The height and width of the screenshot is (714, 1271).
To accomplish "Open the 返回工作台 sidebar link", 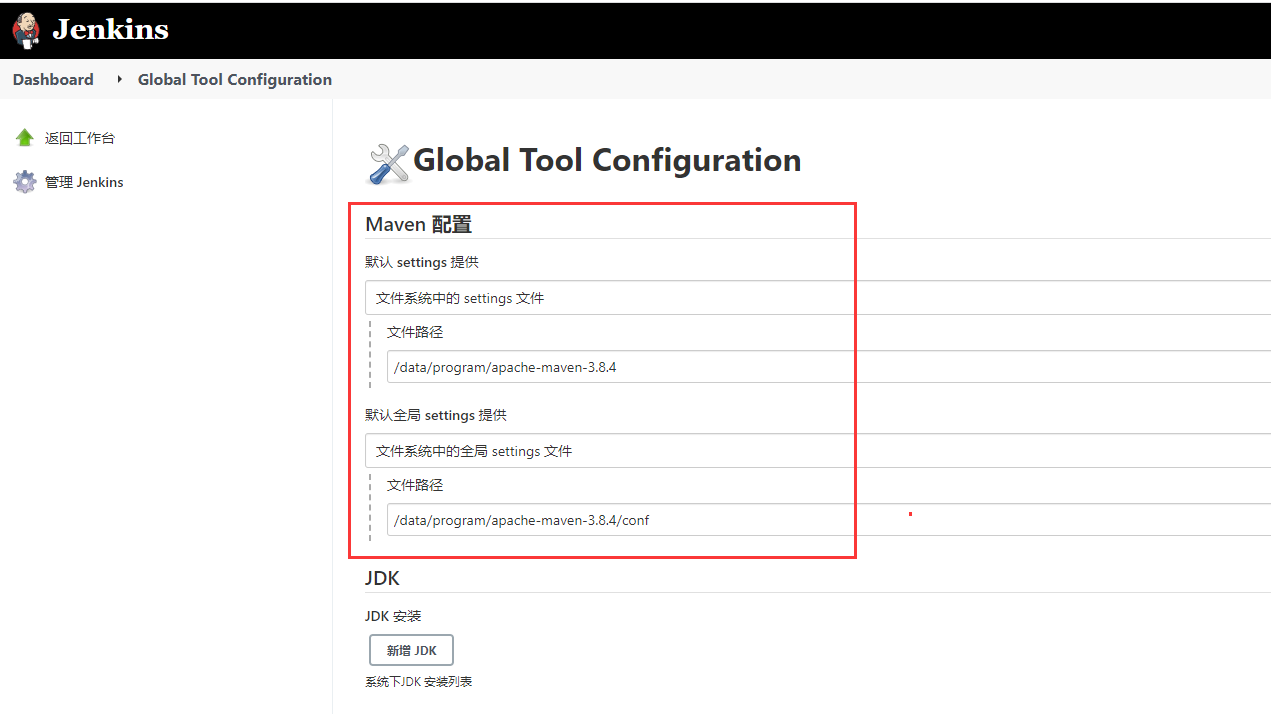I will click(x=80, y=138).
